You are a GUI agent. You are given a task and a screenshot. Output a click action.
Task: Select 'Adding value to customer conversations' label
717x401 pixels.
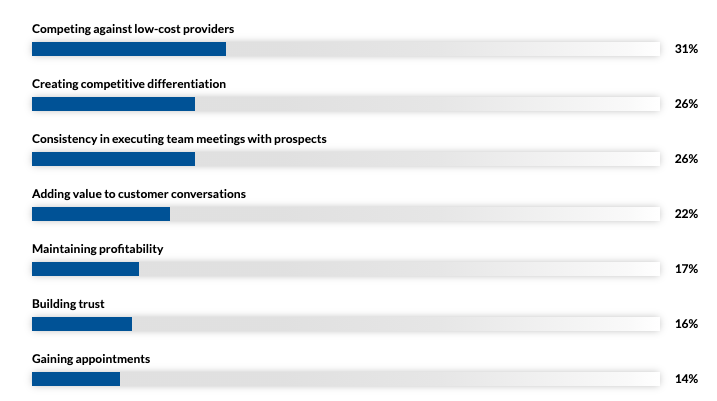(x=139, y=194)
